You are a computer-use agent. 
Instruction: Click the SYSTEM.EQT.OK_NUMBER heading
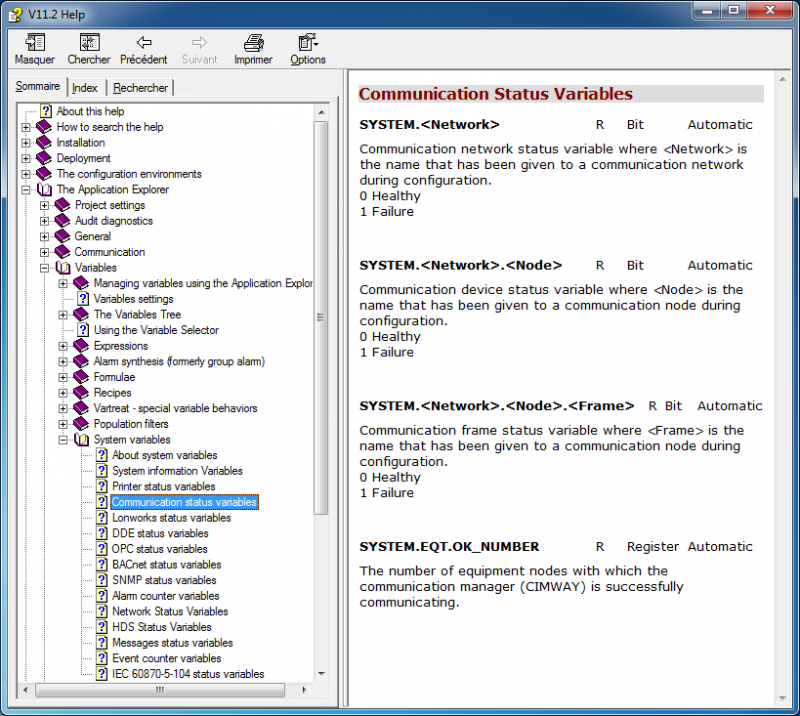(x=449, y=547)
